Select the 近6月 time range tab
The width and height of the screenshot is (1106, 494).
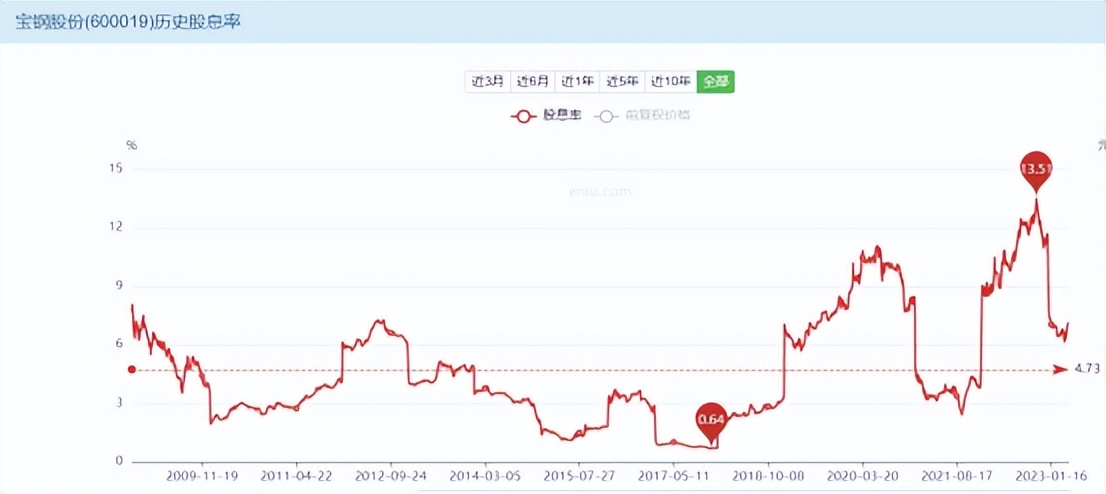533,81
